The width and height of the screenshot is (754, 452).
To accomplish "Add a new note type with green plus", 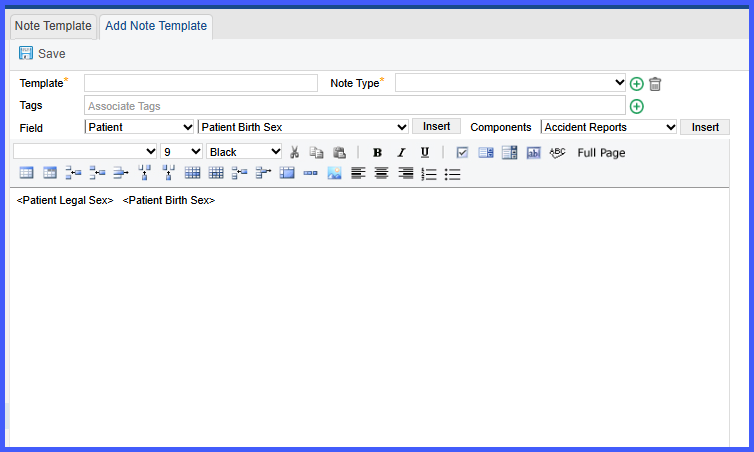I will [x=636, y=84].
